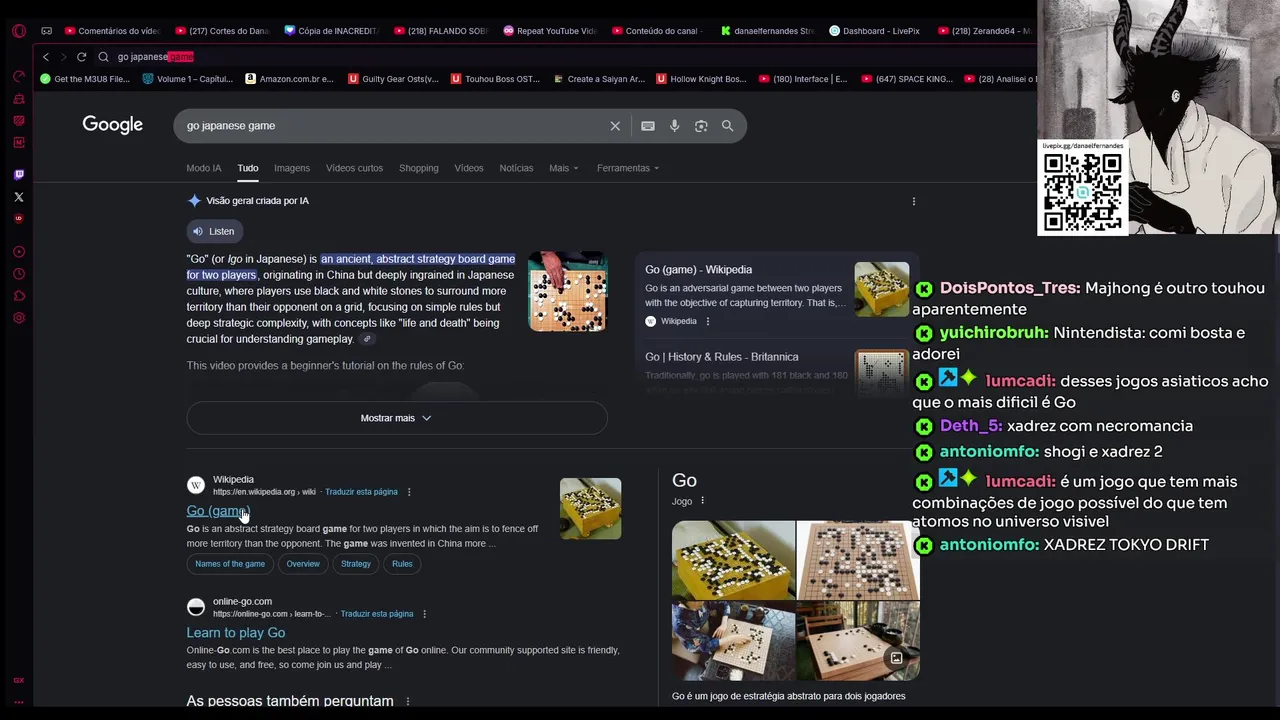Screen dimensions: 1280x720
Task: Search by image with Google Lens
Action: tap(701, 126)
